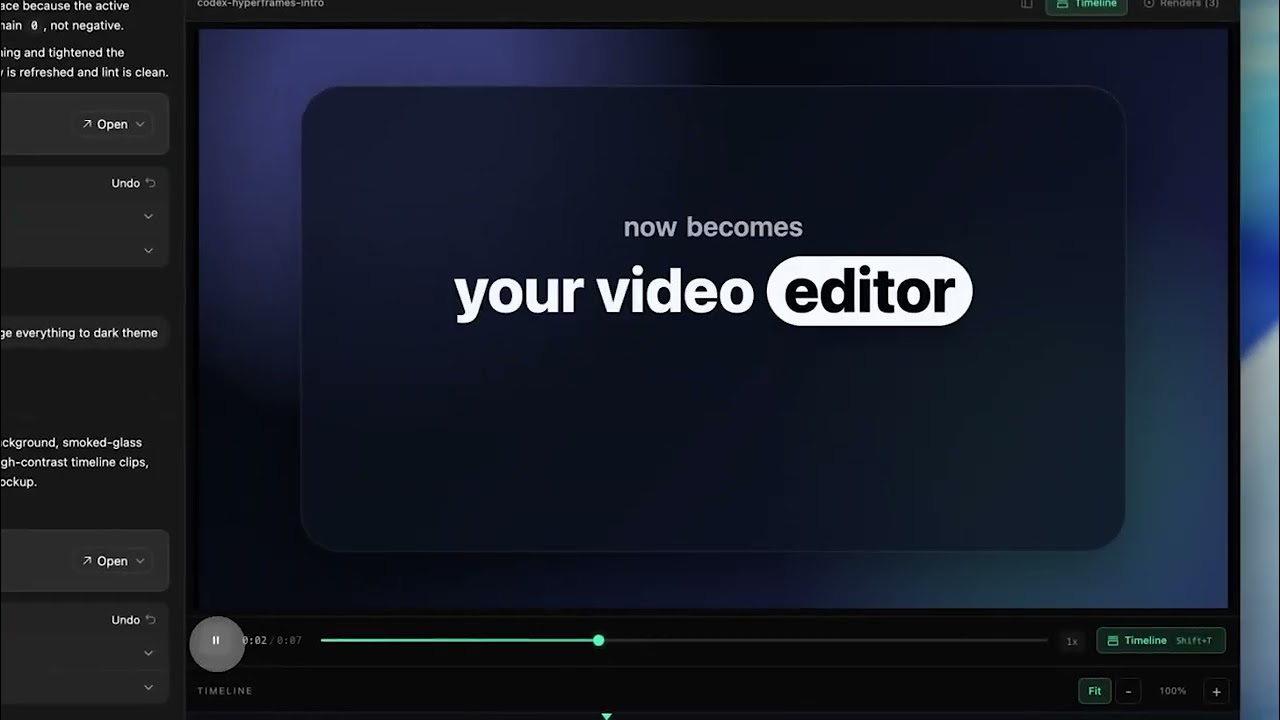Expand first collapsed row chevron under upper Undo
Image resolution: width=1280 pixels, height=720 pixels.
tap(148, 216)
